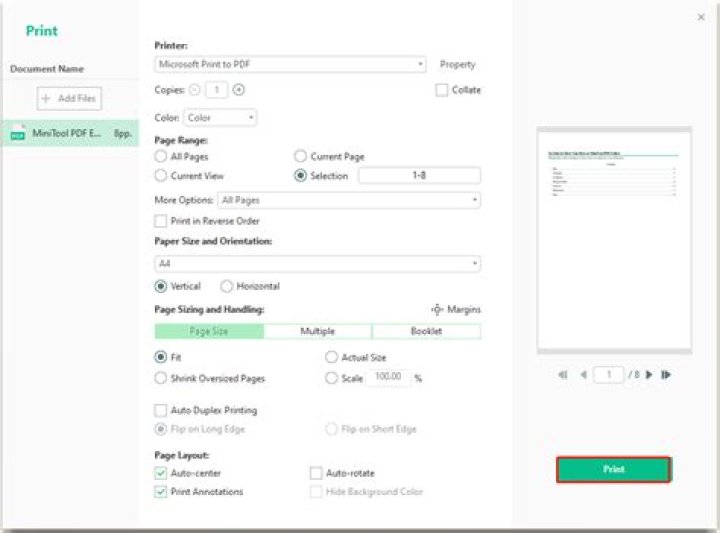Enable the Collate checkbox
720x533 pixels.
click(441, 90)
